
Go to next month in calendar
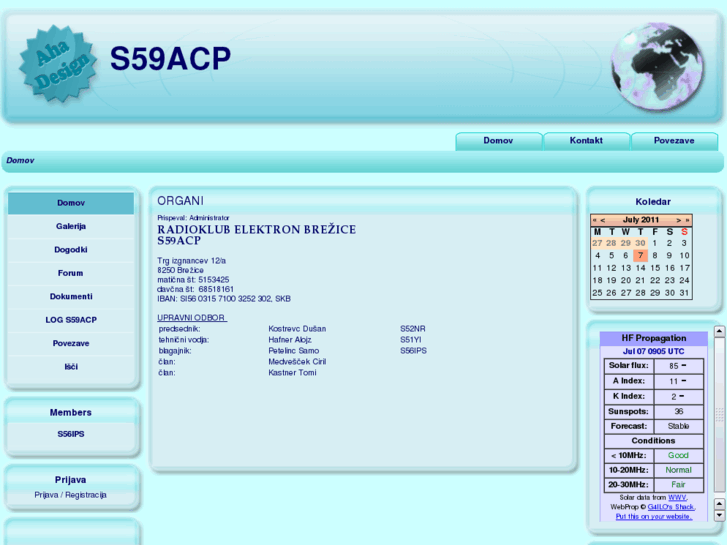coord(678,220)
